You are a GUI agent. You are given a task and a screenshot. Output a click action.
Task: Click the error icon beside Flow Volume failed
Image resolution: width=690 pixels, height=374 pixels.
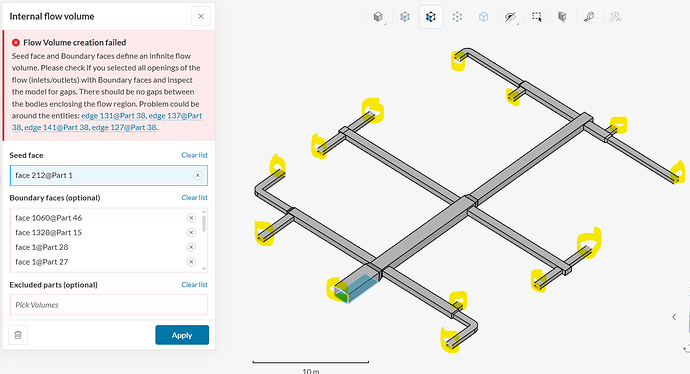tap(16, 43)
